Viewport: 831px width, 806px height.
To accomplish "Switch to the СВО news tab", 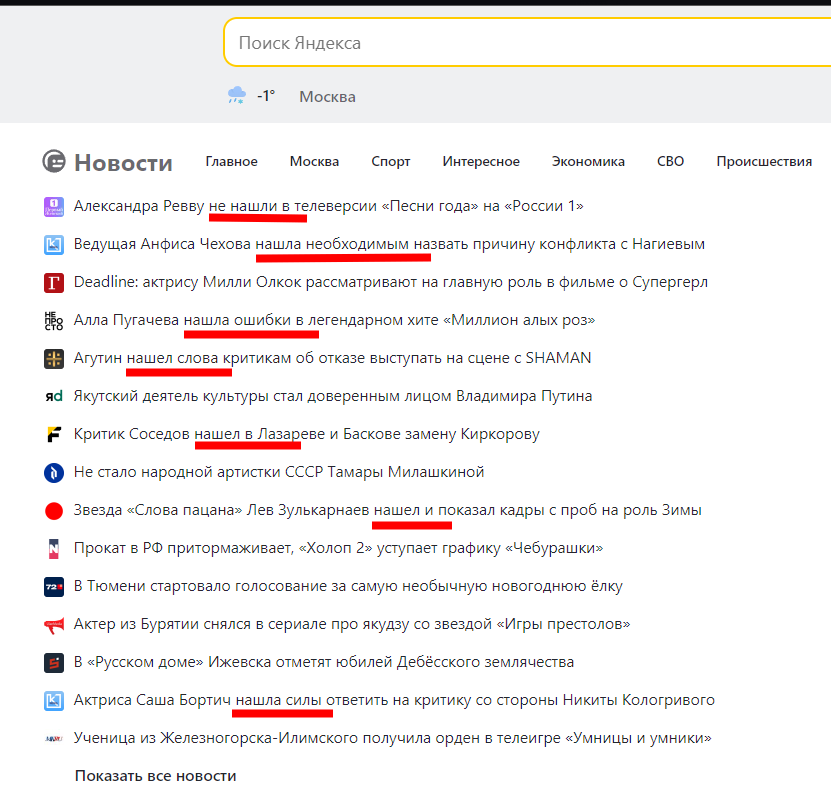I will click(x=670, y=161).
